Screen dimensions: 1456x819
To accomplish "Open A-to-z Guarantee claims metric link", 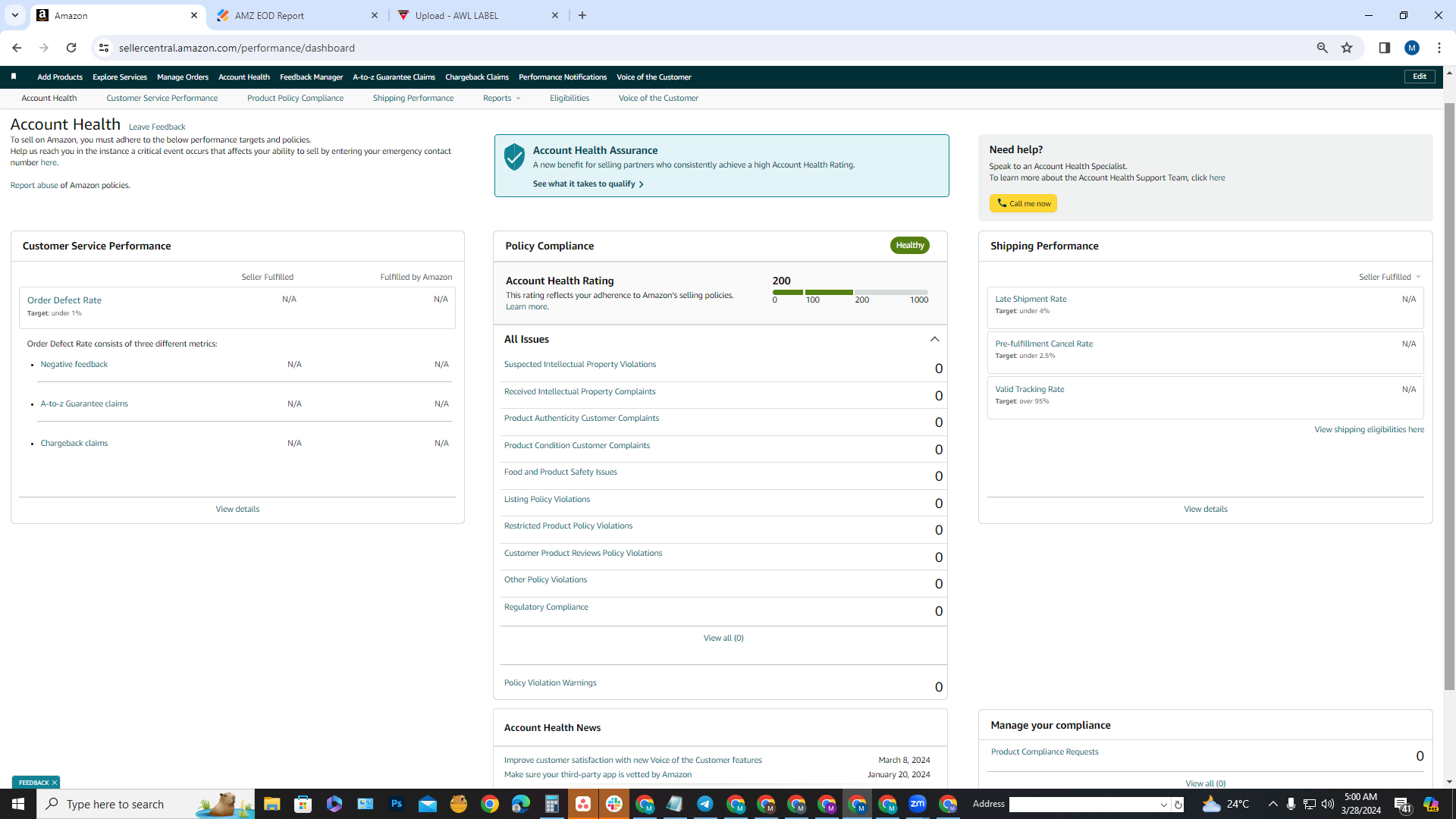I will (x=84, y=403).
